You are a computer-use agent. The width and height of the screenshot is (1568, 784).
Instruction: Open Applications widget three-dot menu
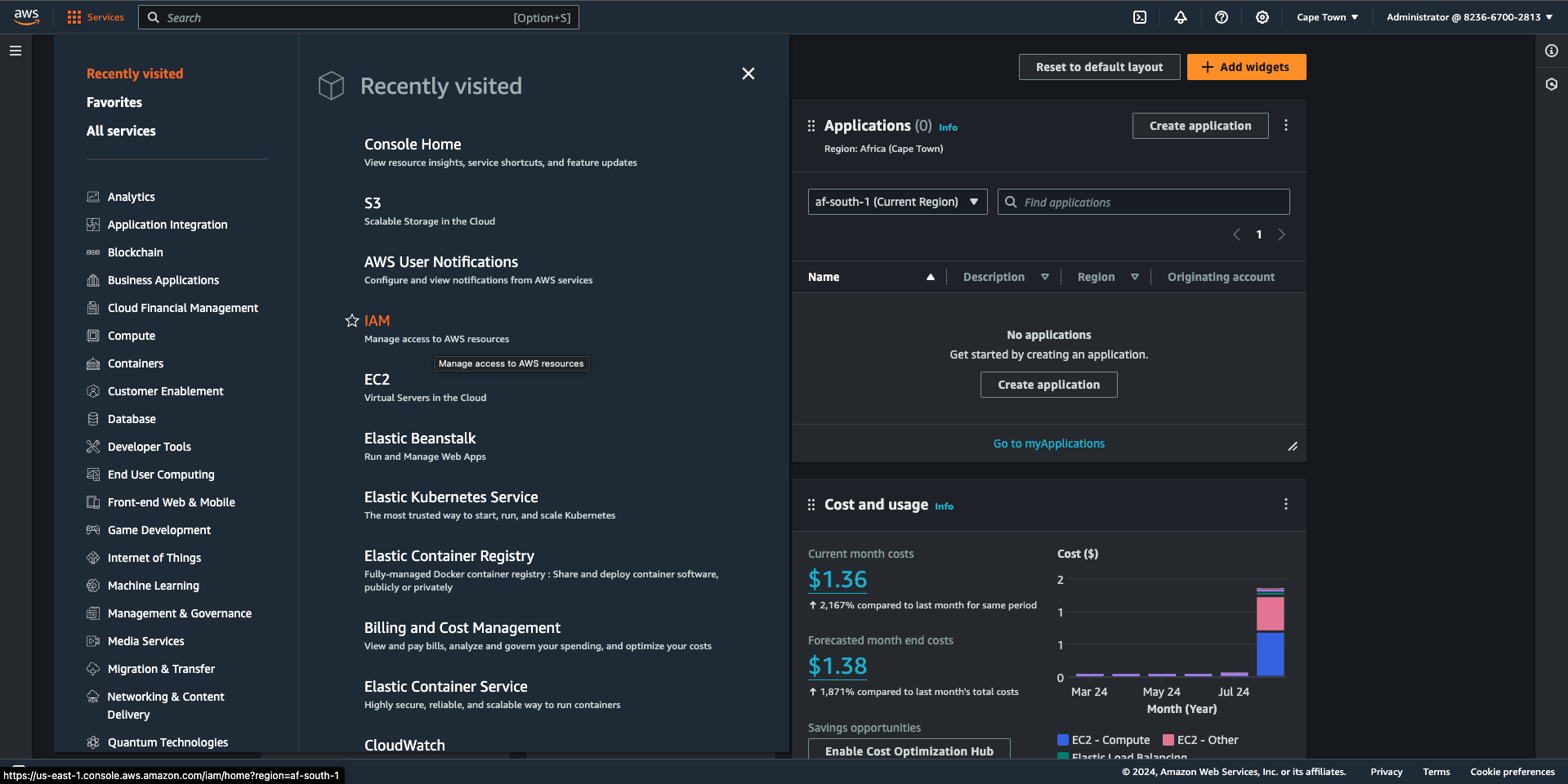tap(1286, 125)
